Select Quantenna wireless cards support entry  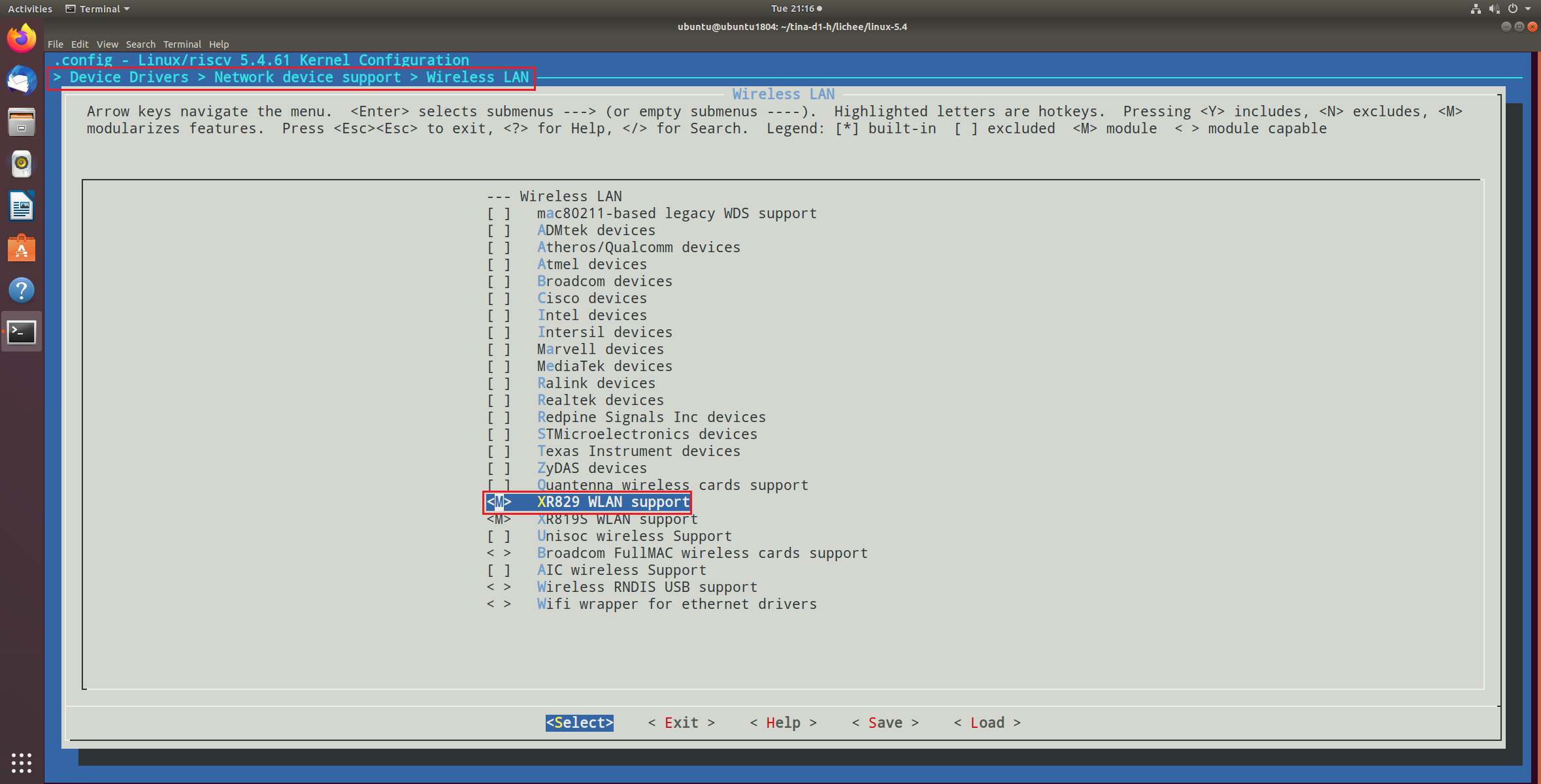pyautogui.click(x=672, y=485)
